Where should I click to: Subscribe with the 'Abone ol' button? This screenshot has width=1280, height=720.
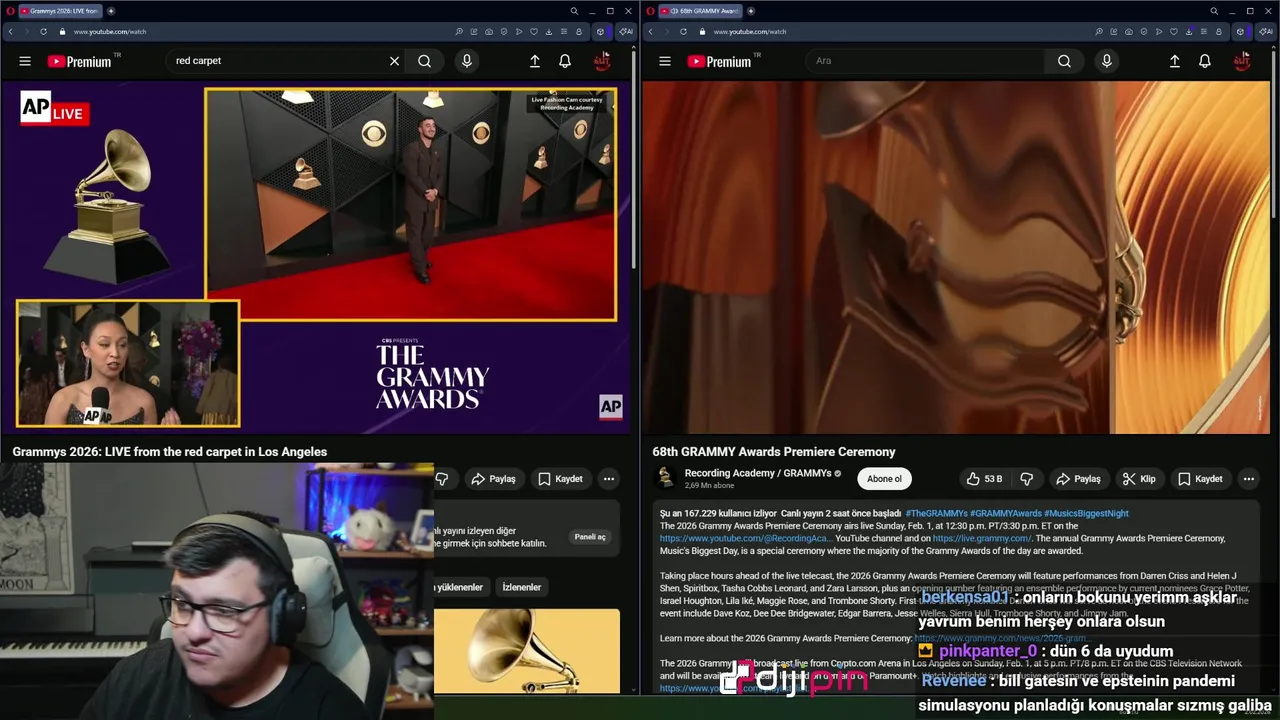point(884,479)
